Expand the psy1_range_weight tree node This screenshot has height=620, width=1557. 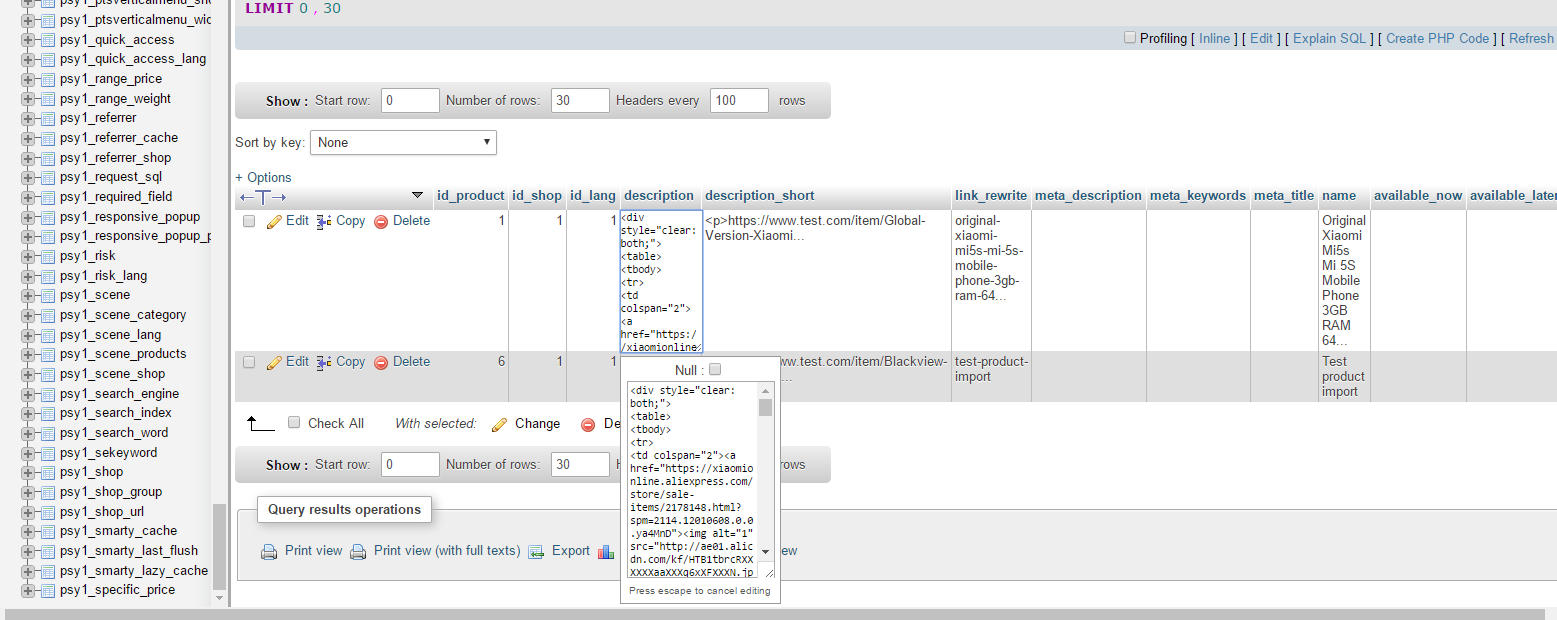27,99
